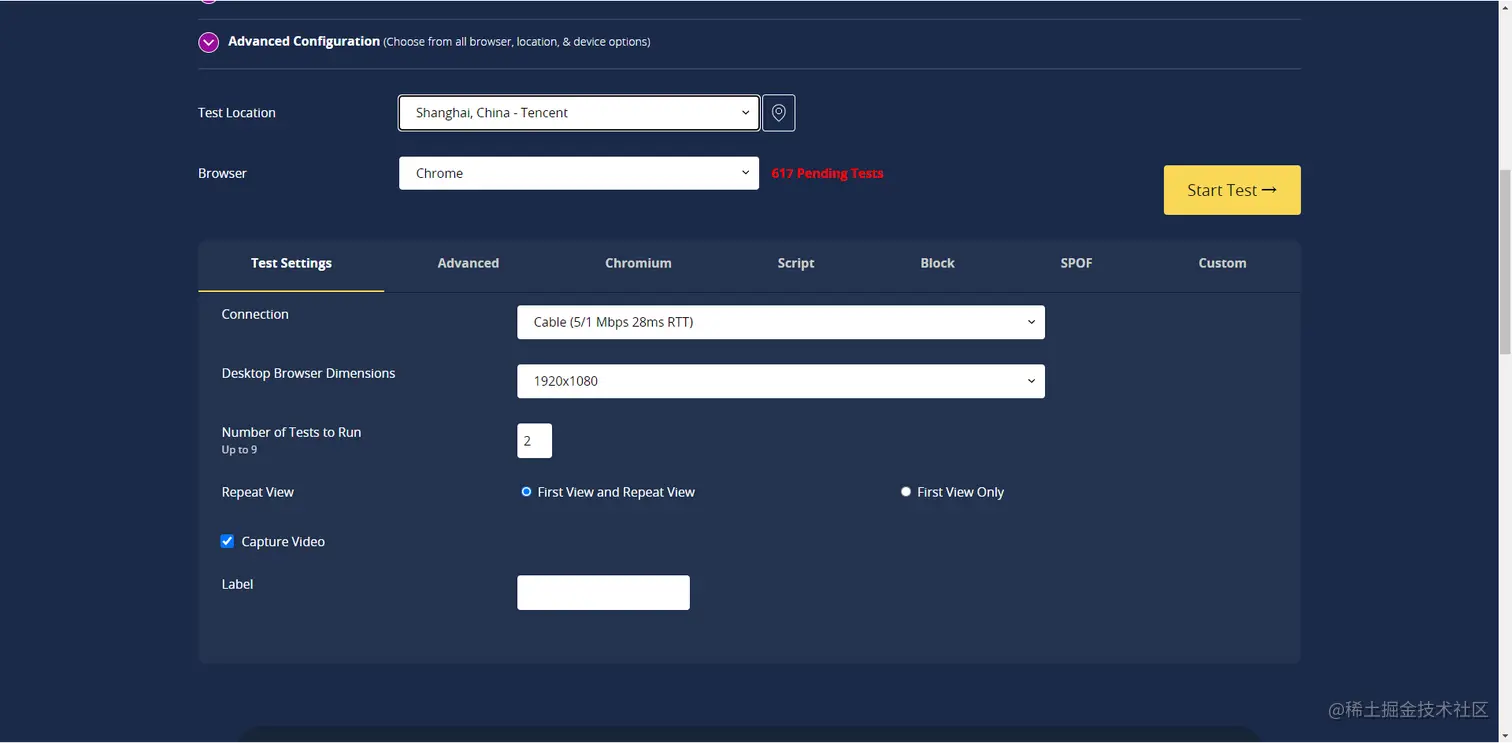Click the Repeat View label
1512x743 pixels.
[258, 492]
